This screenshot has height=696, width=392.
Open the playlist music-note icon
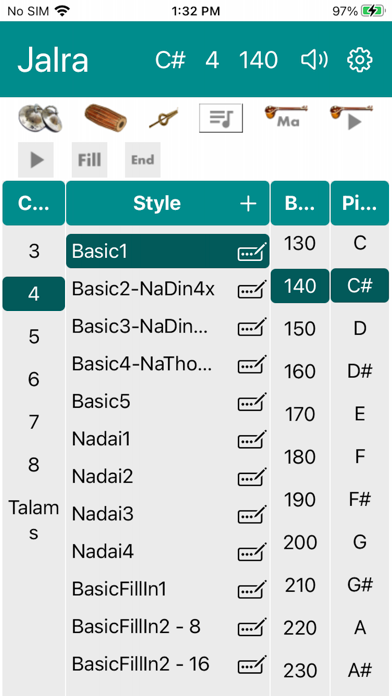click(x=221, y=118)
